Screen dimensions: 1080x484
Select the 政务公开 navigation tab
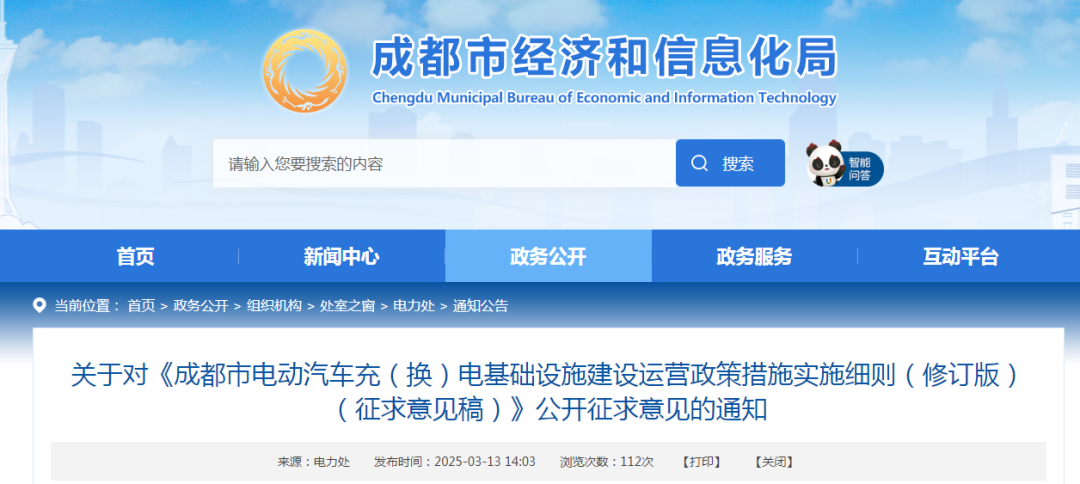tap(548, 257)
